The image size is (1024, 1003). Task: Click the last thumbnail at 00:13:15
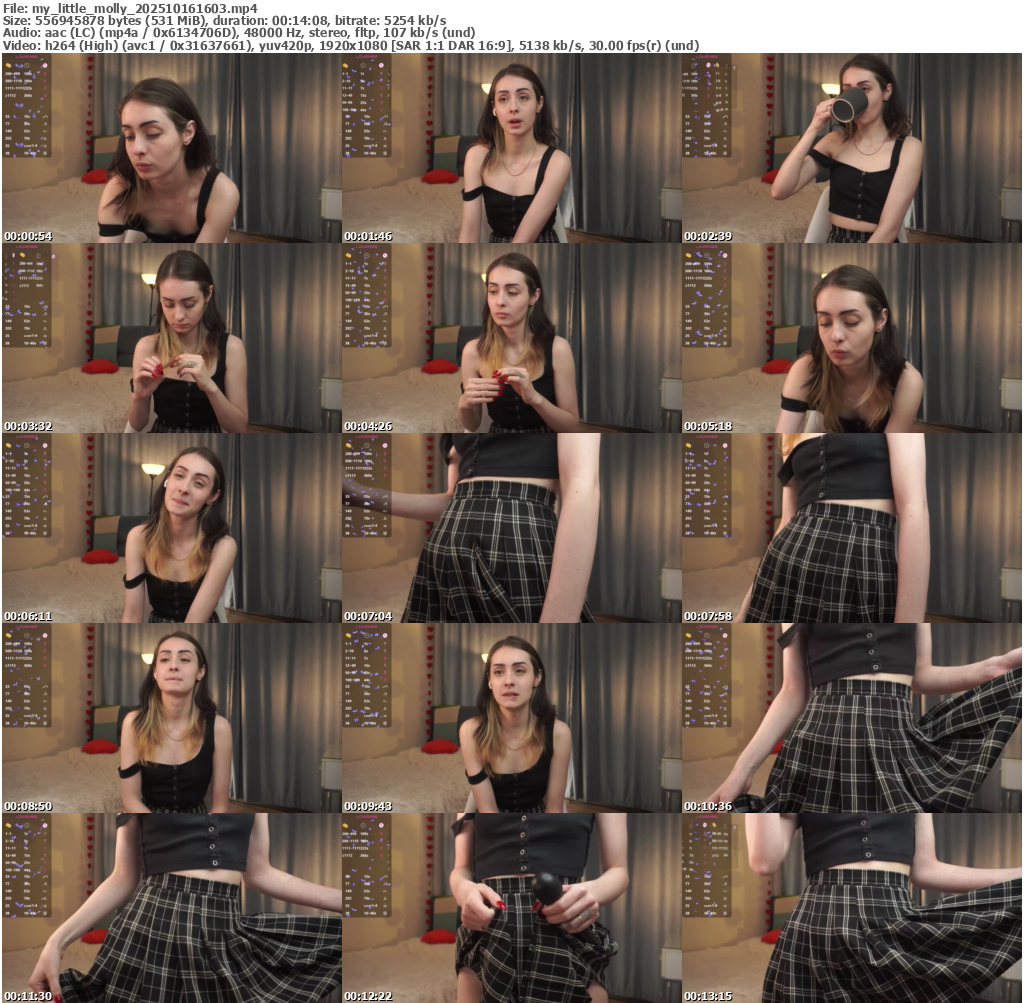pyautogui.click(x=851, y=908)
